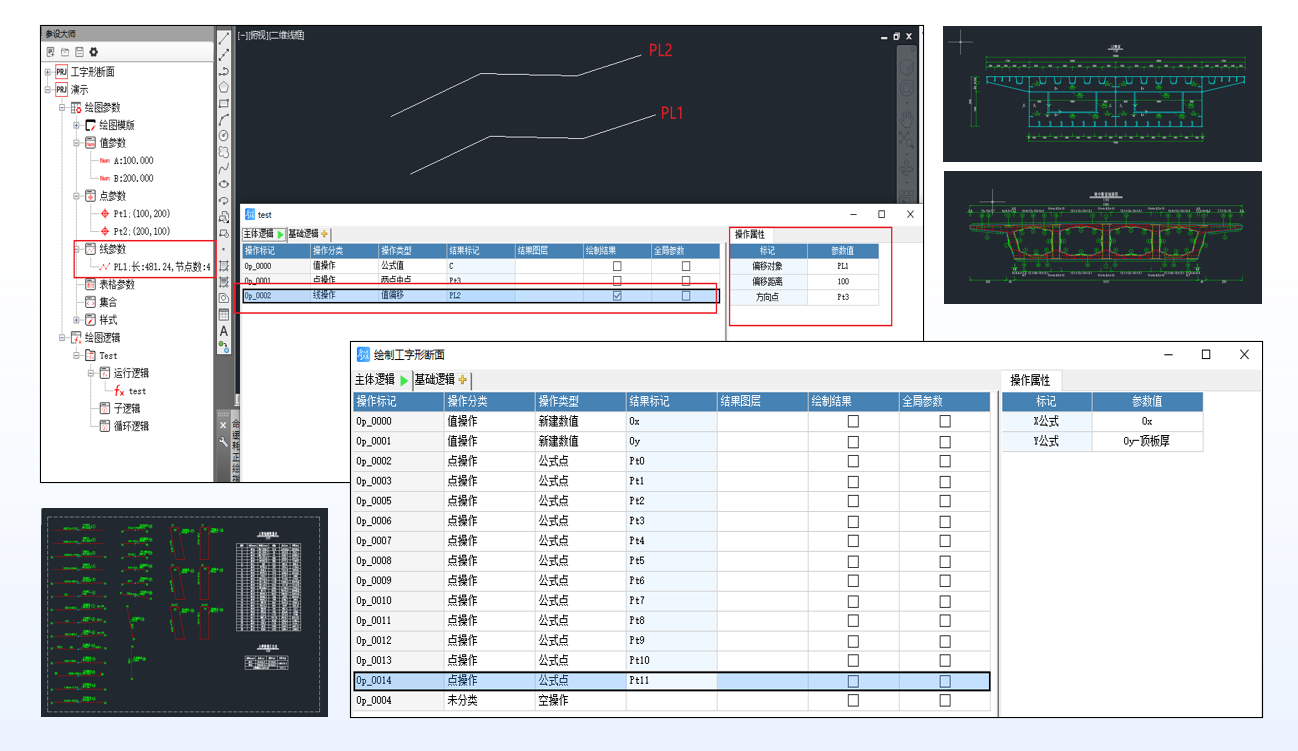Image resolution: width=1298 pixels, height=751 pixels.
Task: Switch to 基础逻辑 tab in 绘制工字形断面 window
Action: (x=434, y=380)
